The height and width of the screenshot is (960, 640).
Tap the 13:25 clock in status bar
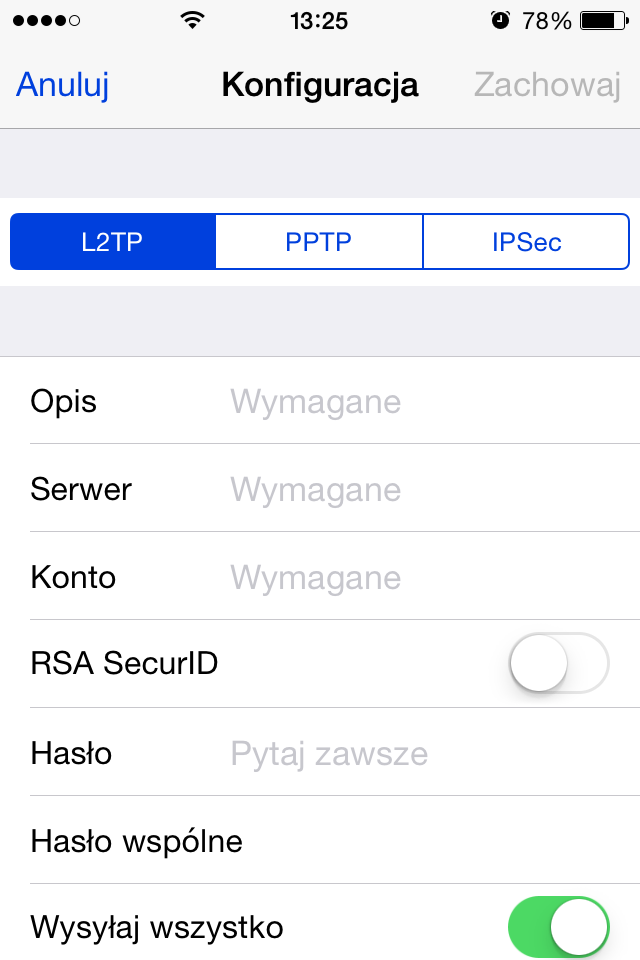point(319,21)
